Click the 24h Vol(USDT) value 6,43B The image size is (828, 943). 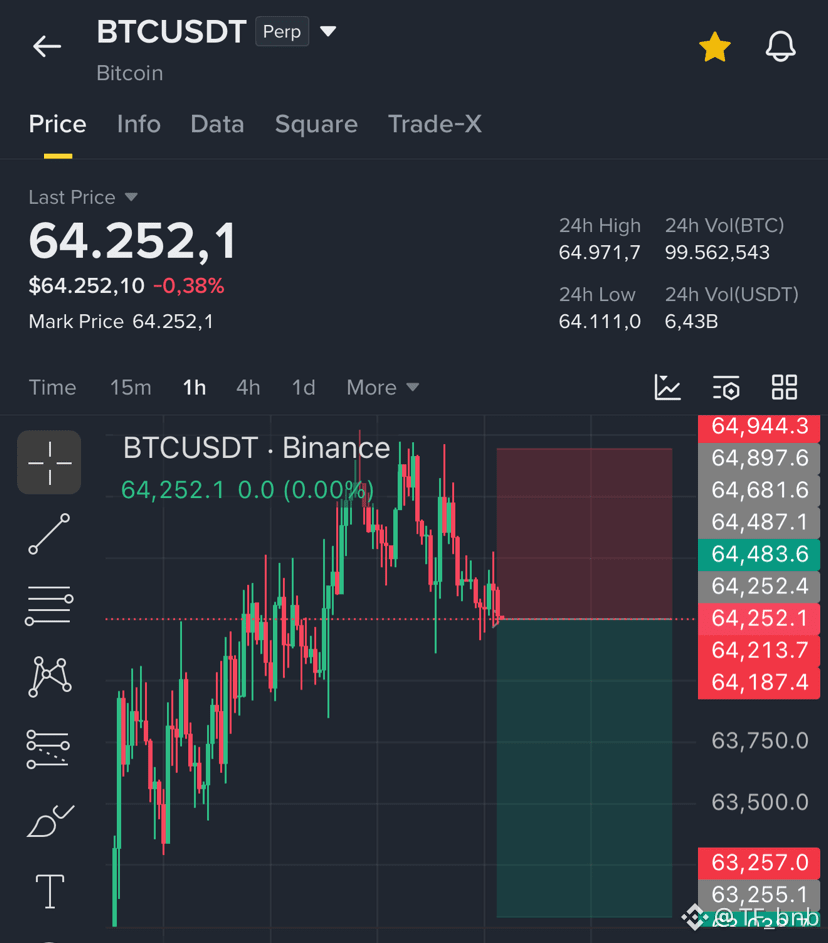click(x=691, y=322)
